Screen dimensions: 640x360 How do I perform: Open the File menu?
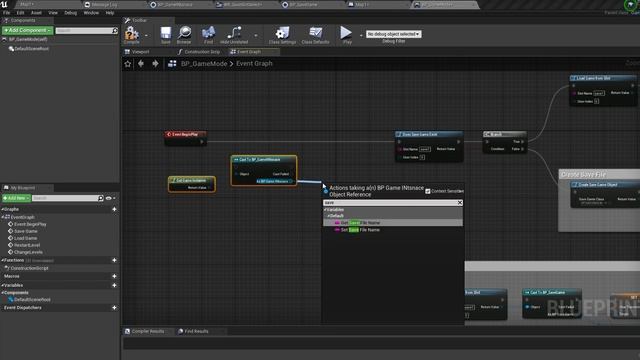click(x=7, y=13)
